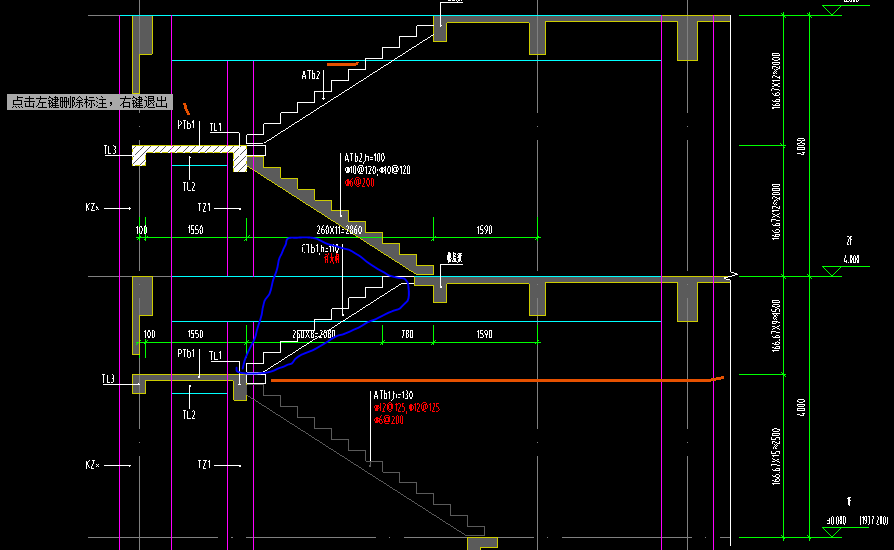Click red 'φ6@200' under ATb2,h=100
Screen dimensions: 894x550
[x=359, y=182]
